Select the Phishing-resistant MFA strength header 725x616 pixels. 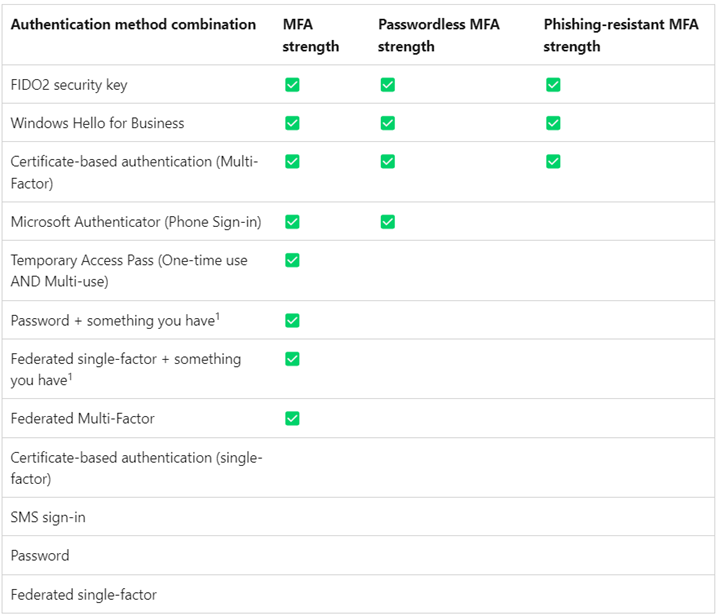(621, 35)
